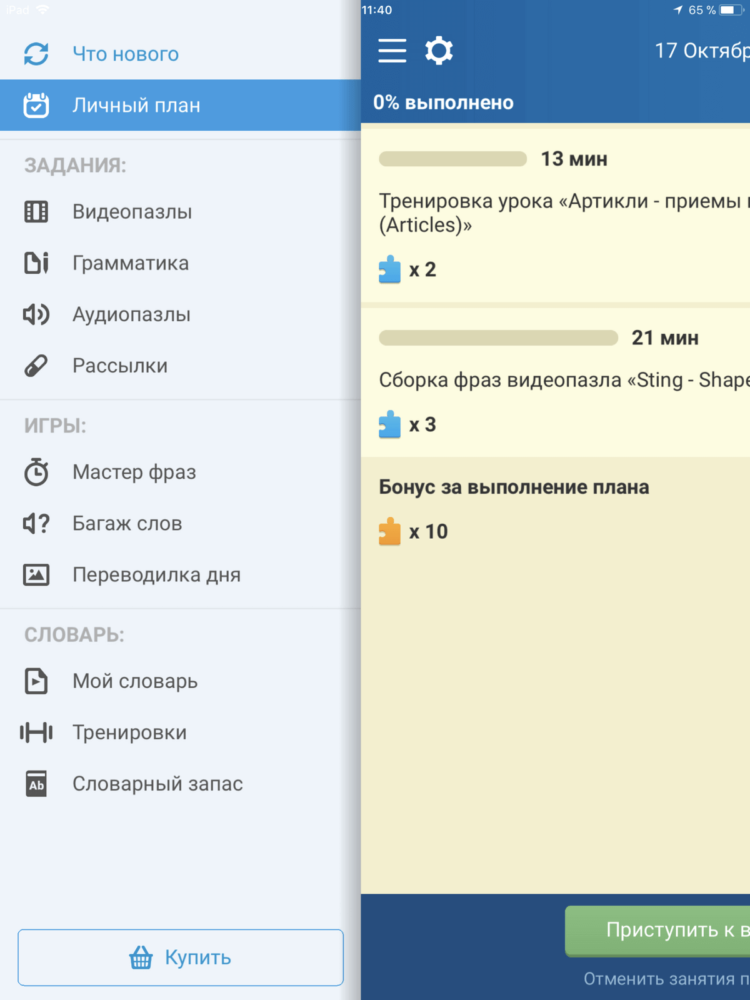Open the Грамматика section
This screenshot has height=1000, width=750.
click(x=180, y=263)
